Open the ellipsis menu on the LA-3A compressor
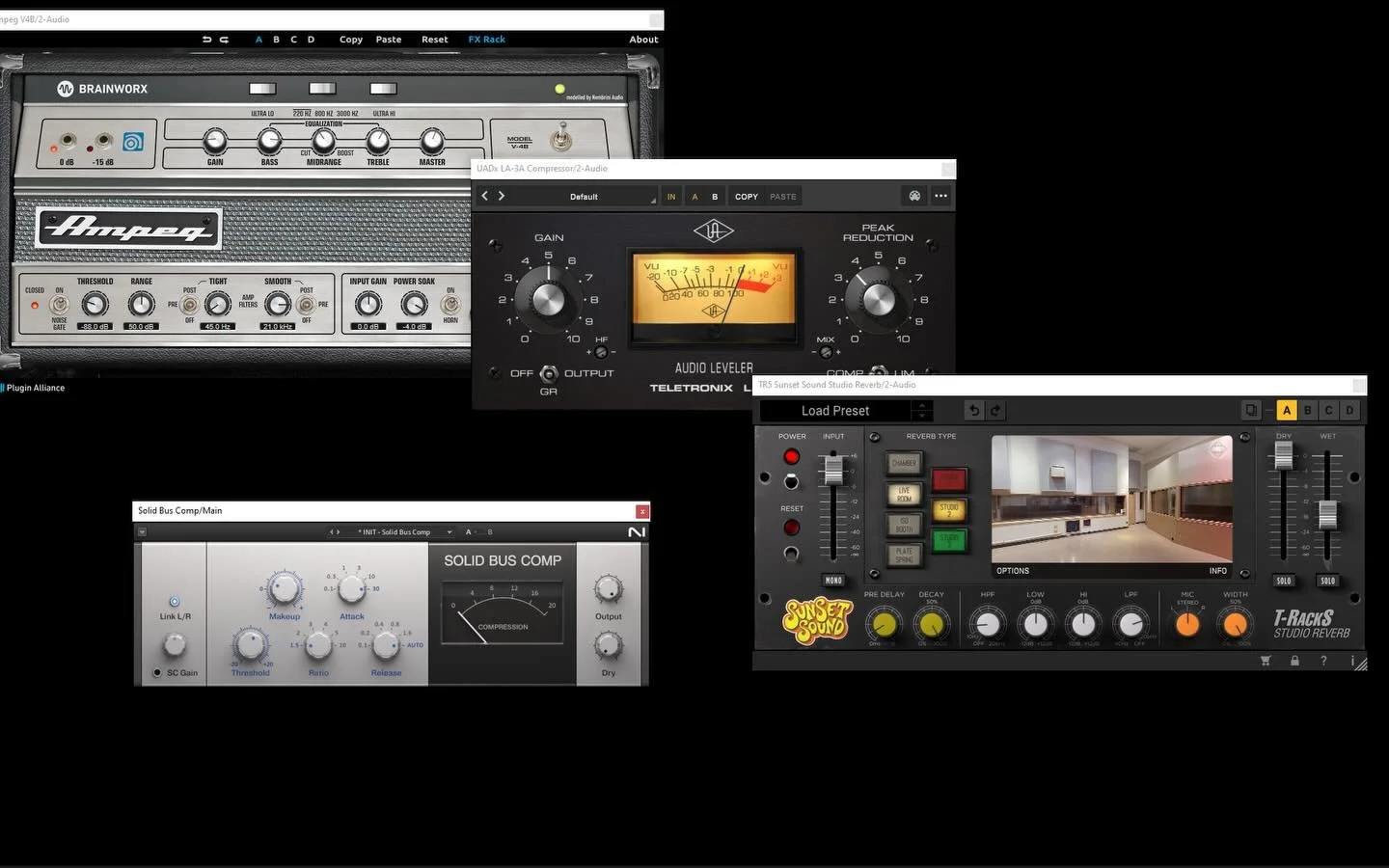Viewport: 1389px width, 868px height. point(940,196)
